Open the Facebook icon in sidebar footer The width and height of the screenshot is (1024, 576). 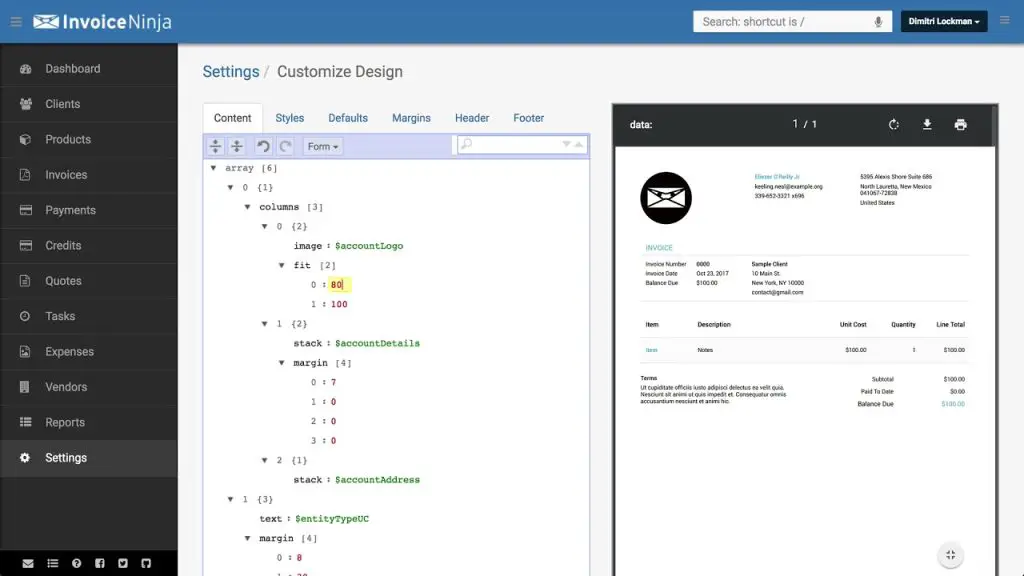100,563
